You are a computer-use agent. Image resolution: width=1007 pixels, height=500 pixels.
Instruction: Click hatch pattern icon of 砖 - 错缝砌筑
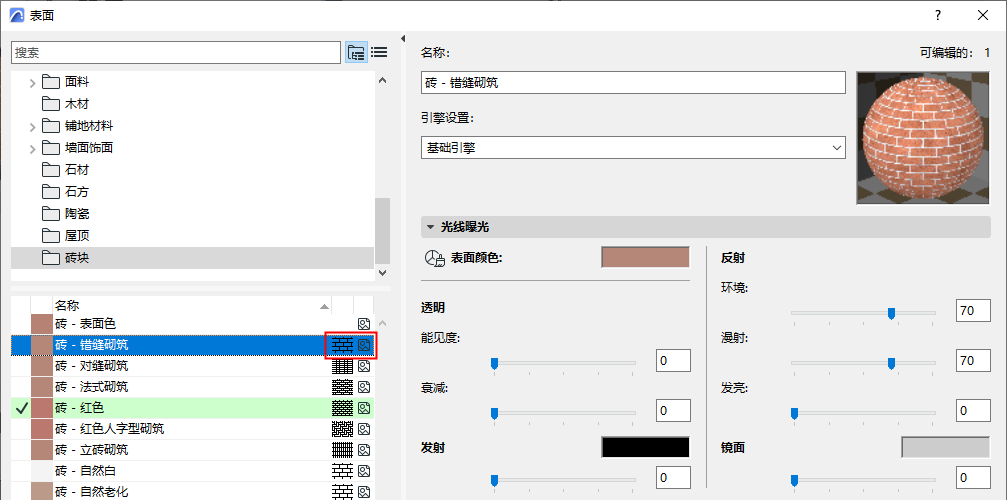(x=342, y=345)
